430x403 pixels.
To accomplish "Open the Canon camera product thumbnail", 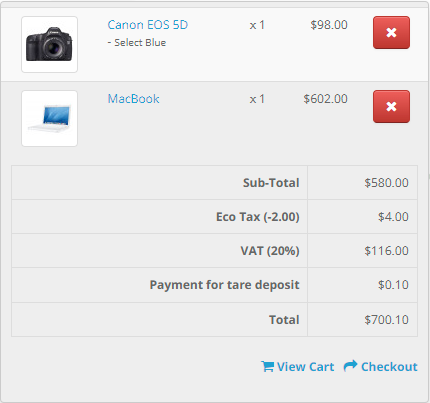I will coord(49,44).
